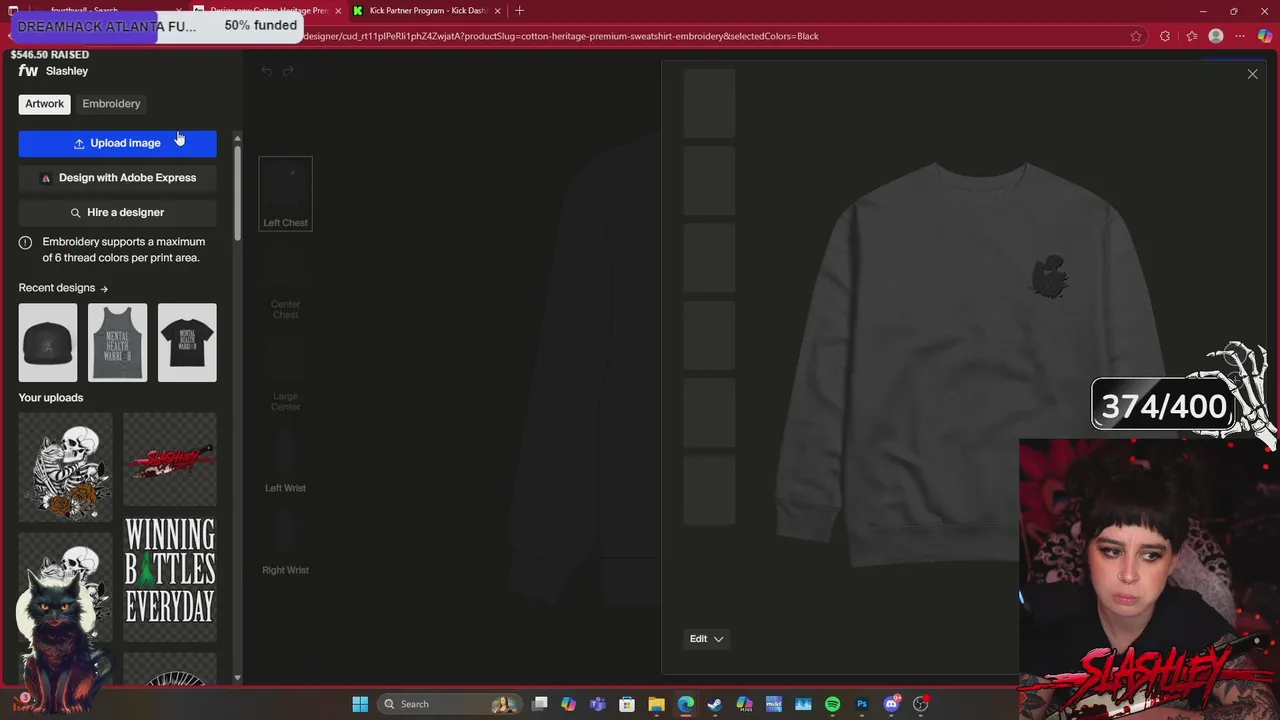Open Microsoft Teams from taskbar
This screenshot has height=720, width=1280.
(x=598, y=704)
